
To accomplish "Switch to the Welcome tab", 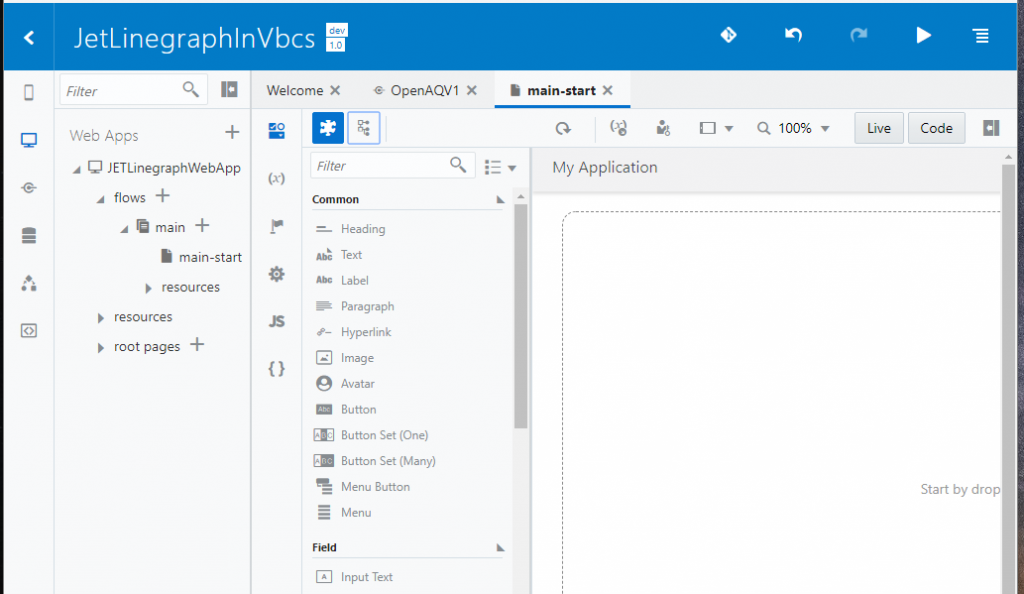I will click(x=293, y=89).
